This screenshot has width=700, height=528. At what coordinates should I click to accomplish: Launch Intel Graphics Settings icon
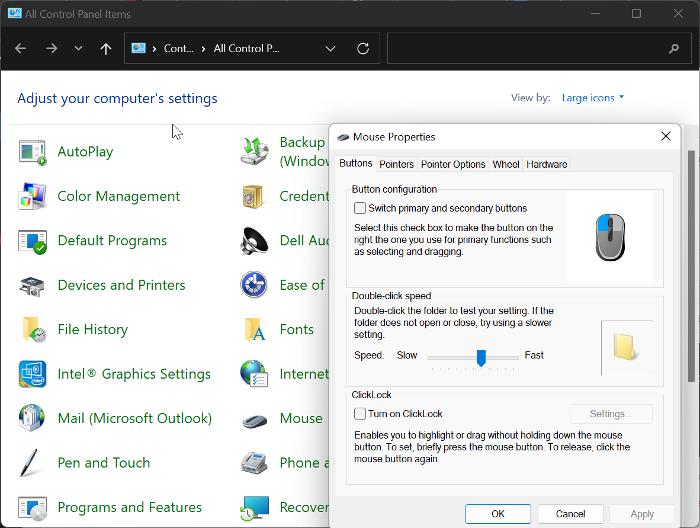pyautogui.click(x=33, y=374)
